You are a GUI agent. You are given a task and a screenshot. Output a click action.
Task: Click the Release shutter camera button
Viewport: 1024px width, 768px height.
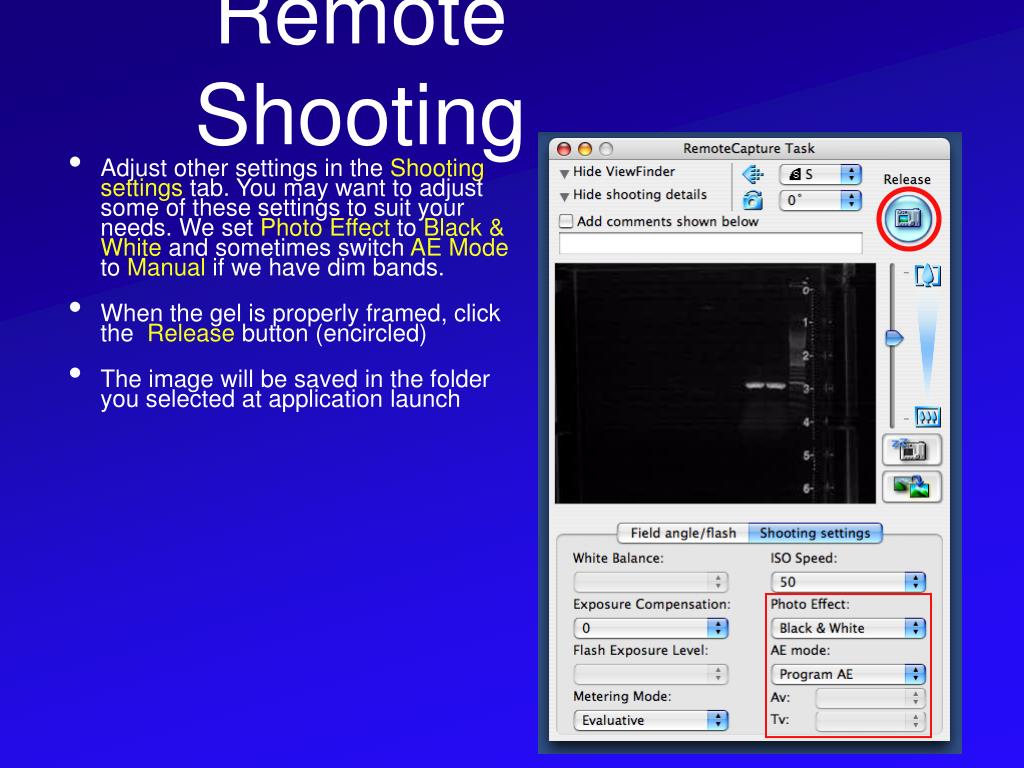[x=907, y=218]
